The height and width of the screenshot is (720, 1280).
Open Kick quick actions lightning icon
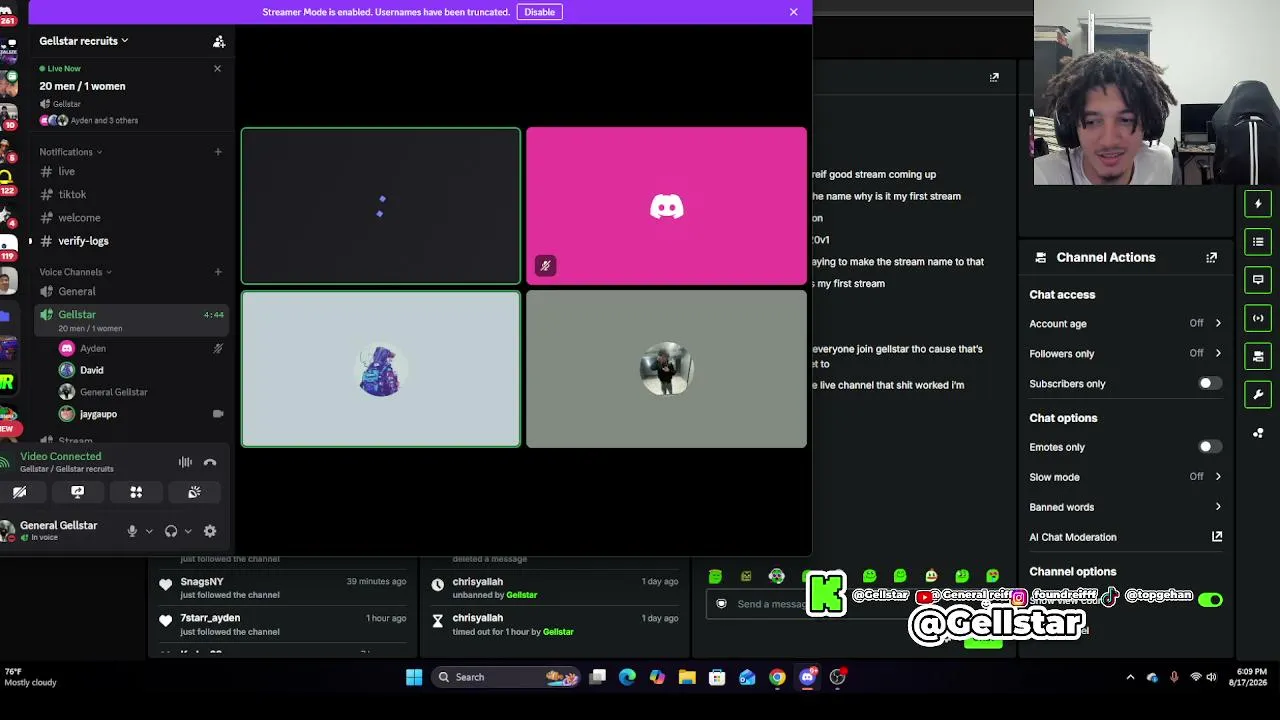(x=1258, y=204)
